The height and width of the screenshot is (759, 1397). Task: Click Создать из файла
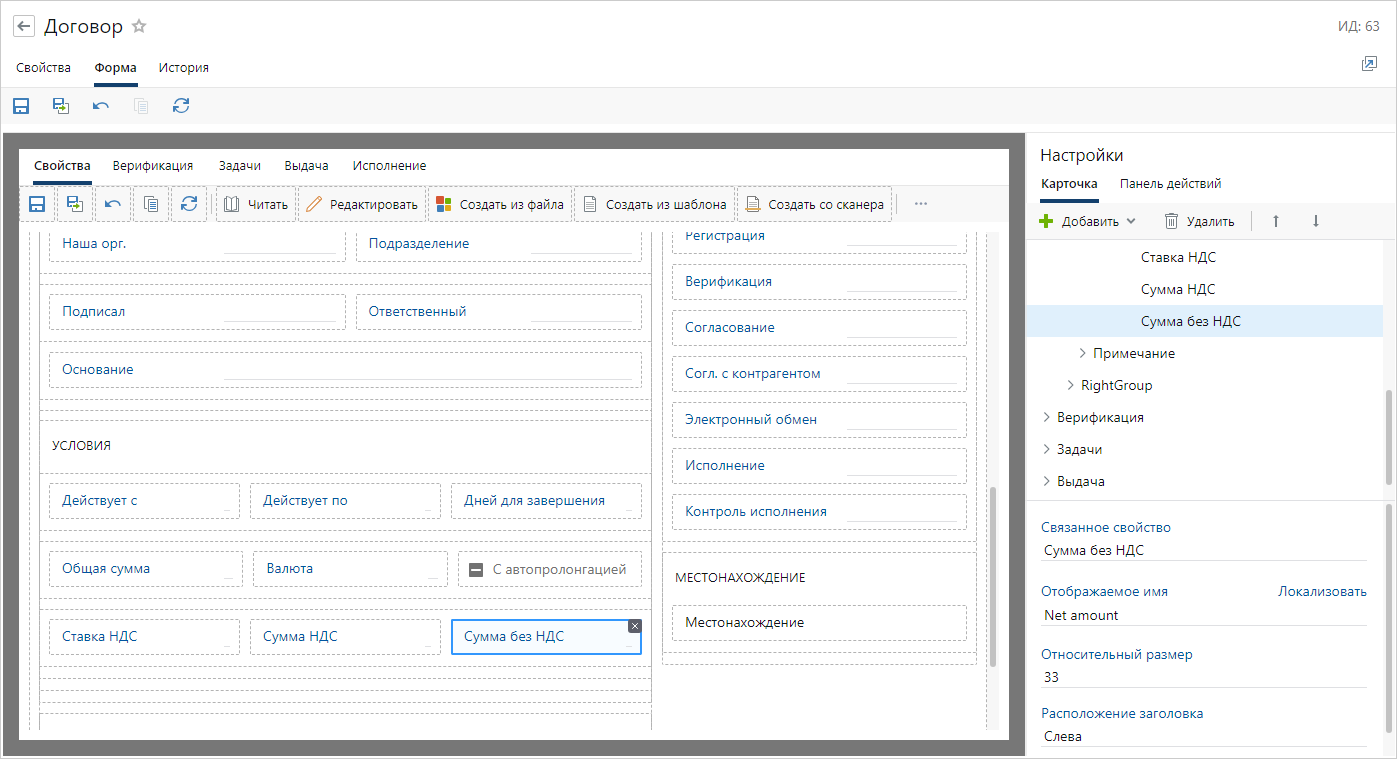click(500, 204)
